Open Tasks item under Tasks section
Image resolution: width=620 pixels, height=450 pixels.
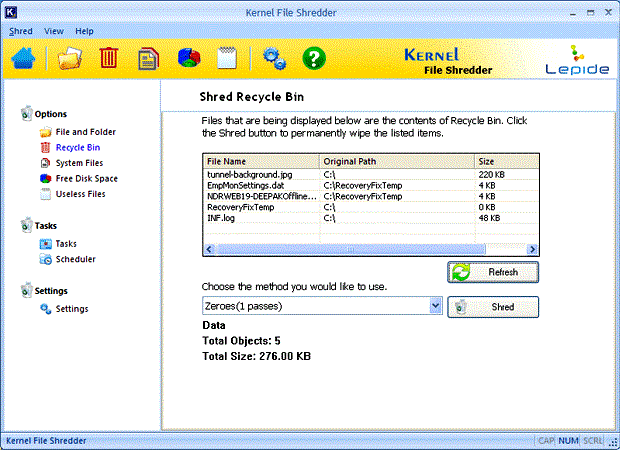tap(66, 244)
